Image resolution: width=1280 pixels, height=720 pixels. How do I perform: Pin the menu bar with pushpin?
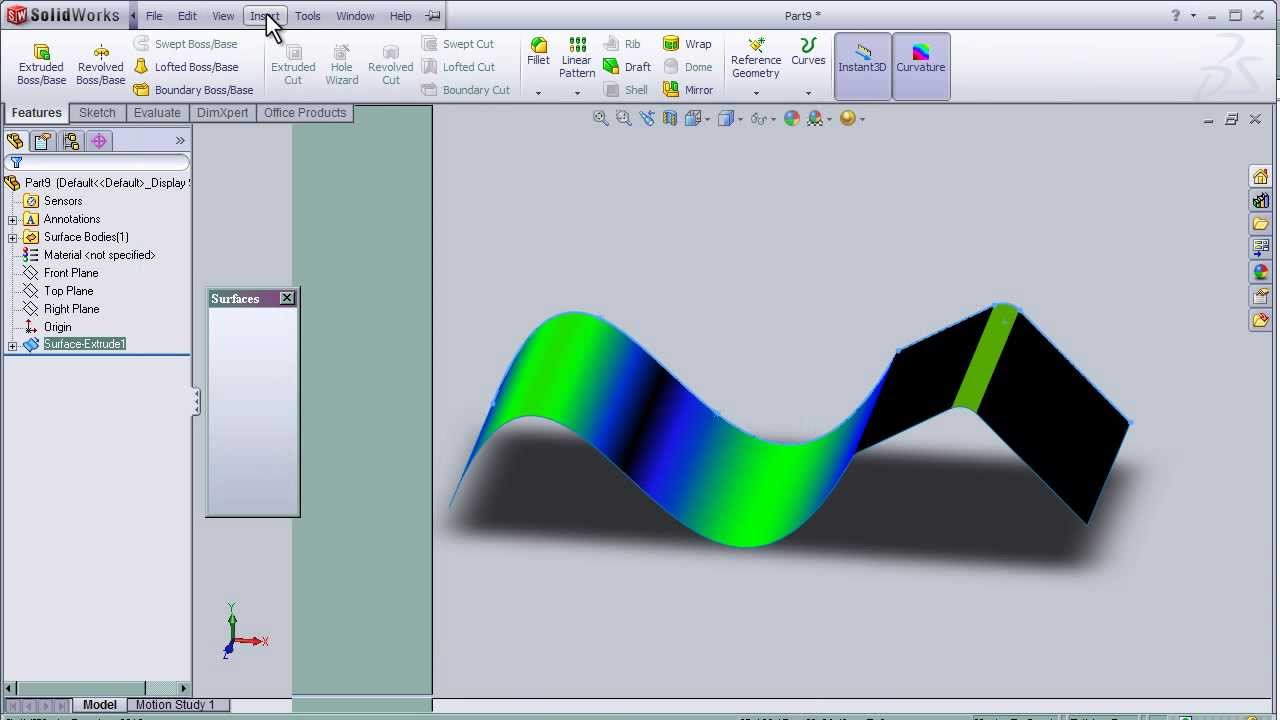pyautogui.click(x=432, y=16)
